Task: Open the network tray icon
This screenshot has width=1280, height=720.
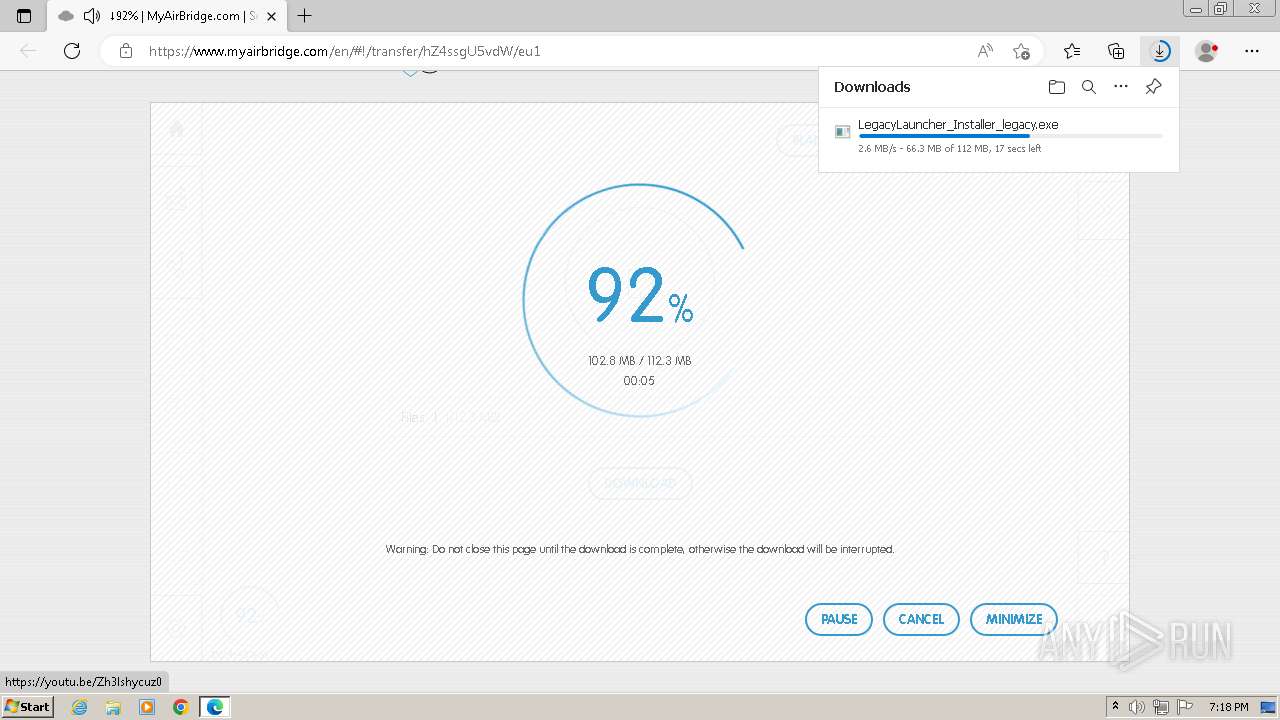Action: (x=1161, y=707)
